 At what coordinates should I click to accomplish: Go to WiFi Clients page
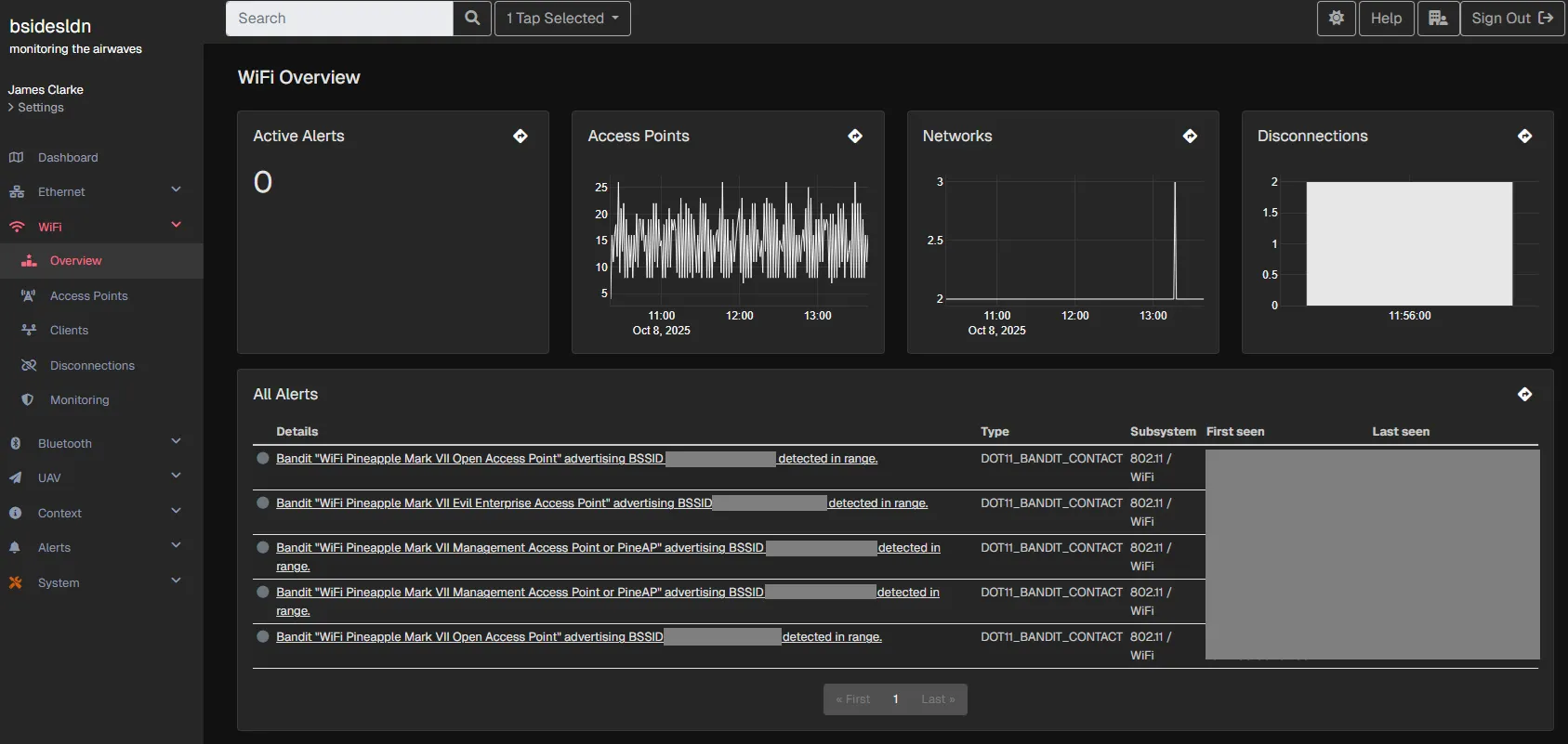(x=69, y=331)
